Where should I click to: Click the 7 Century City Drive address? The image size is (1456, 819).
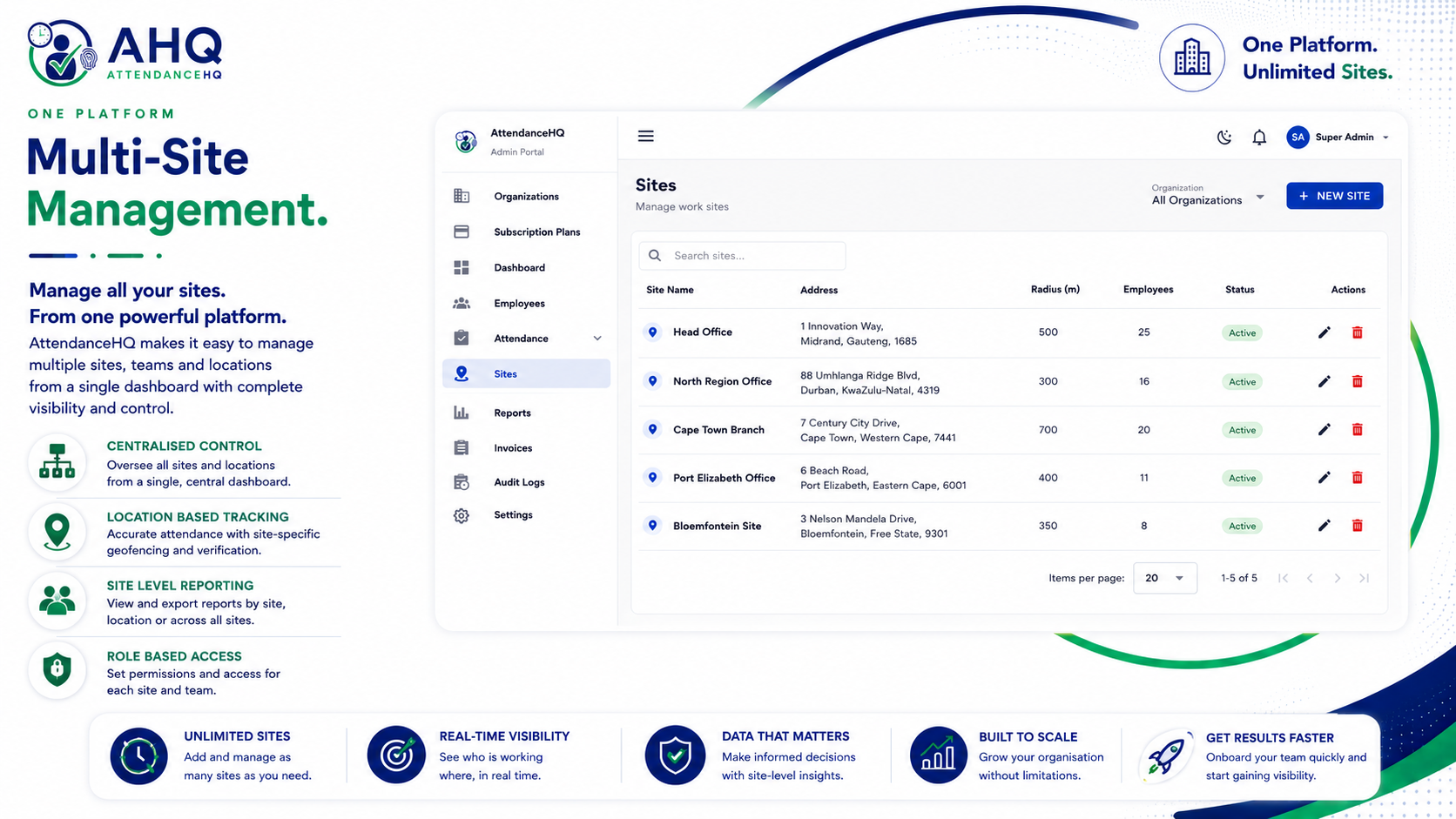[878, 430]
